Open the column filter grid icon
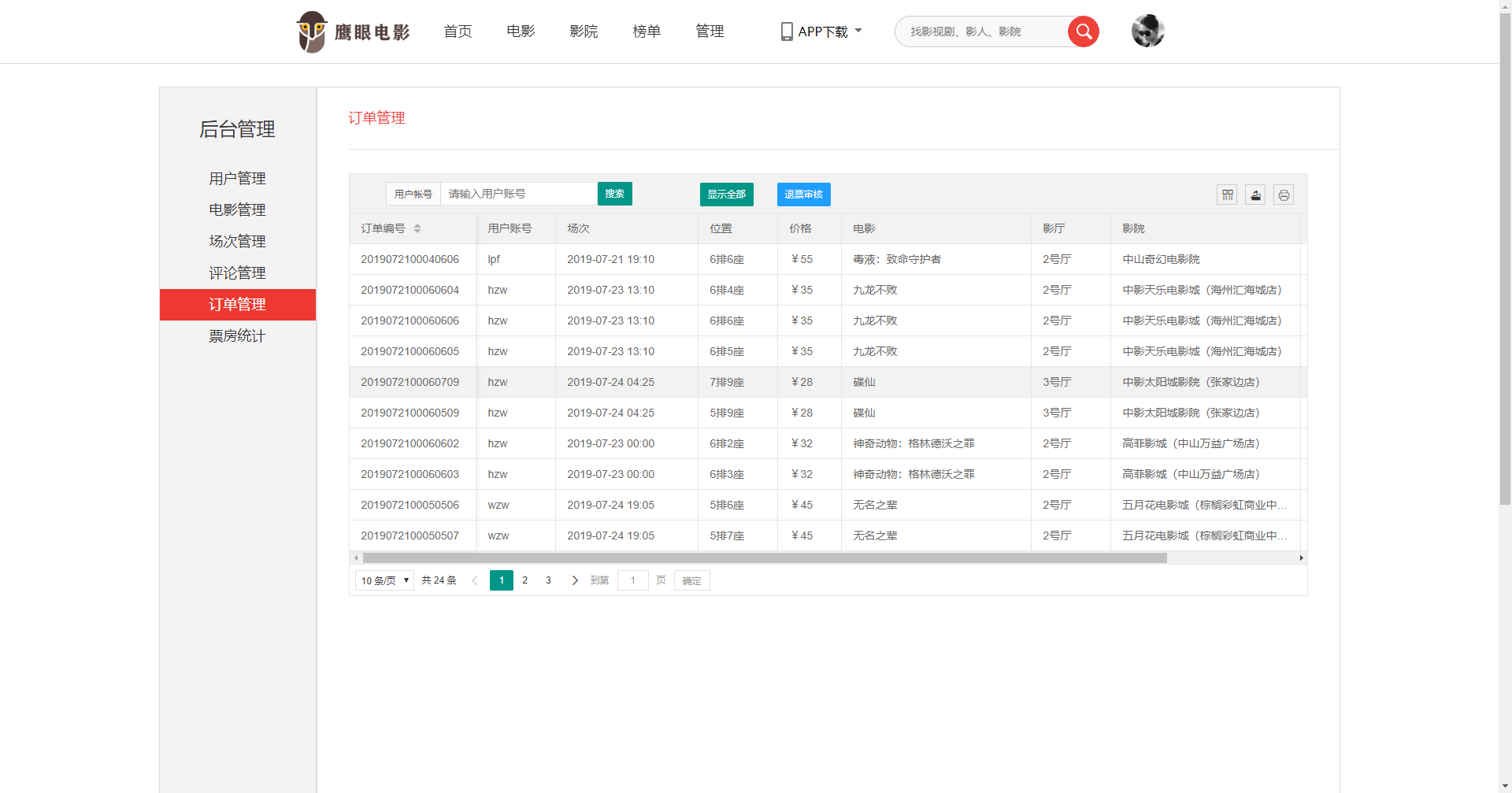Screen dimensions: 1512x793 click(x=1227, y=195)
